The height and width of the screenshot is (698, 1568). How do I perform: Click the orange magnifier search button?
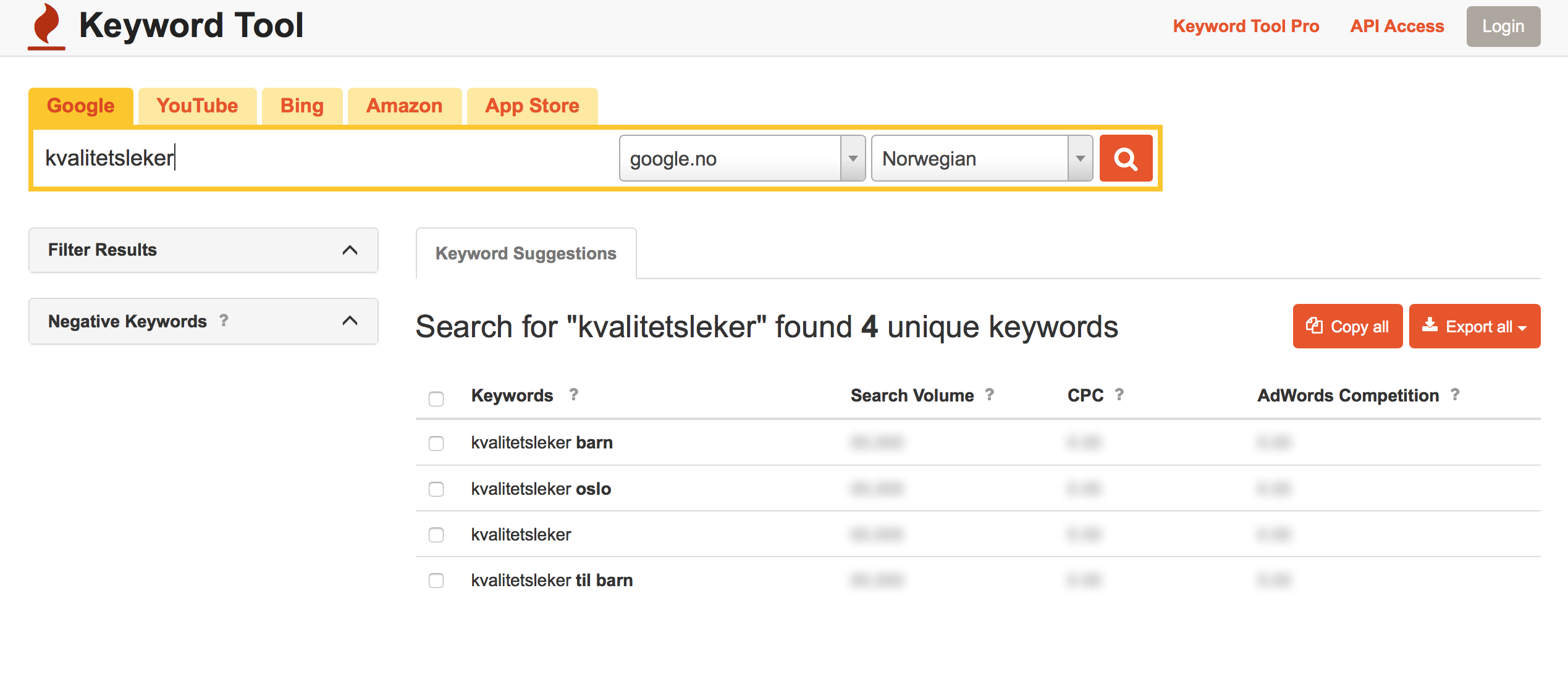coord(1126,159)
